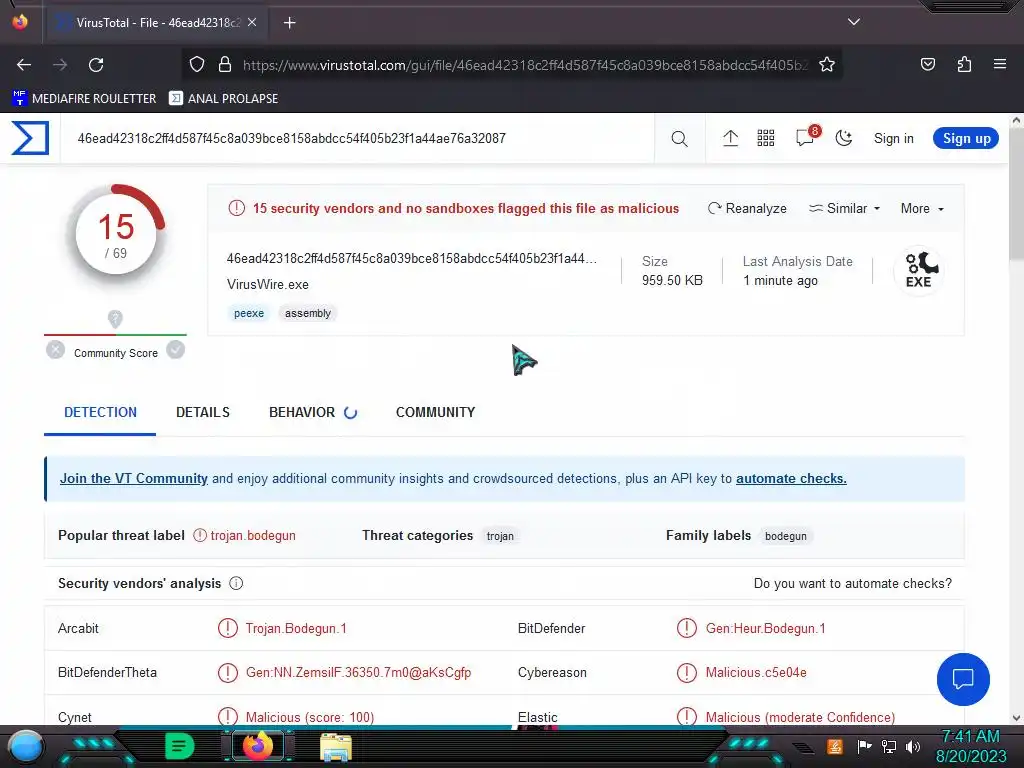Toggle dark mode moon icon
This screenshot has width=1024, height=768.
click(844, 138)
